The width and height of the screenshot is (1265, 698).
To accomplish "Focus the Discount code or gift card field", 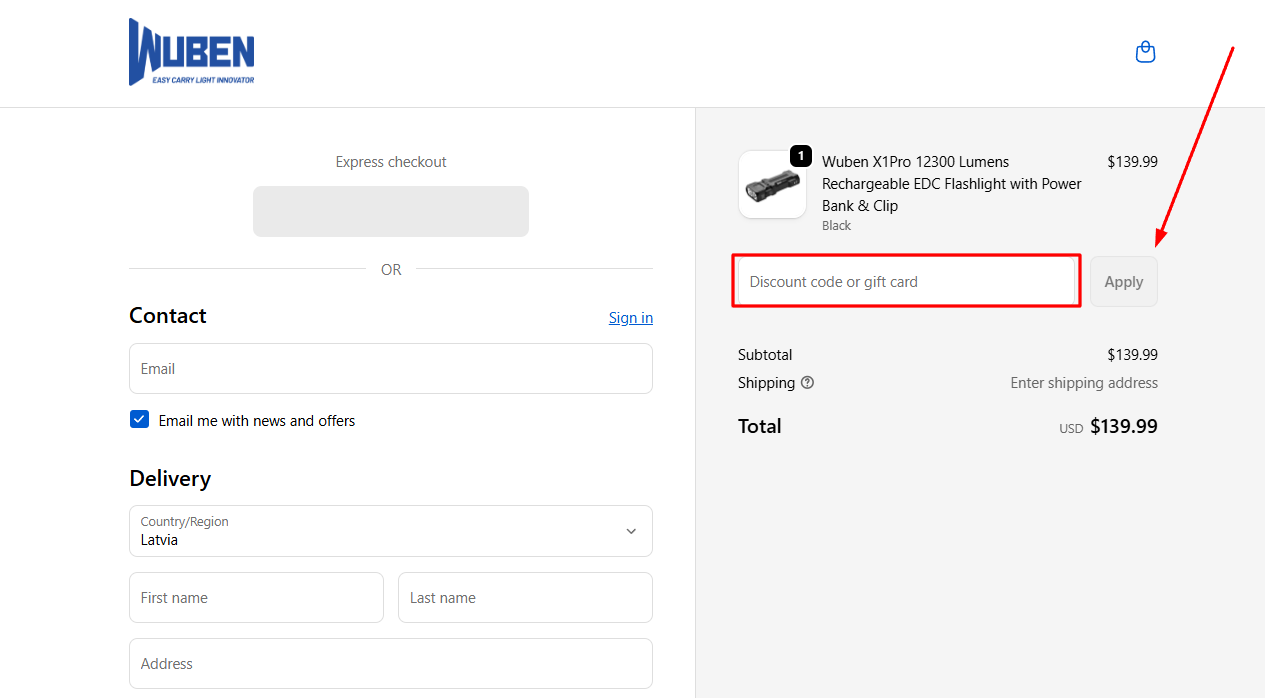I will tap(906, 282).
